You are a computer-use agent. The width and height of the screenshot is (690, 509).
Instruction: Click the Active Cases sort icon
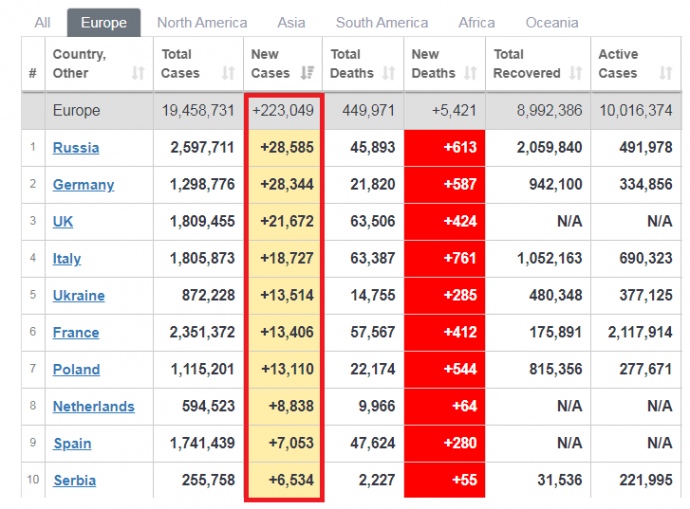point(666,73)
